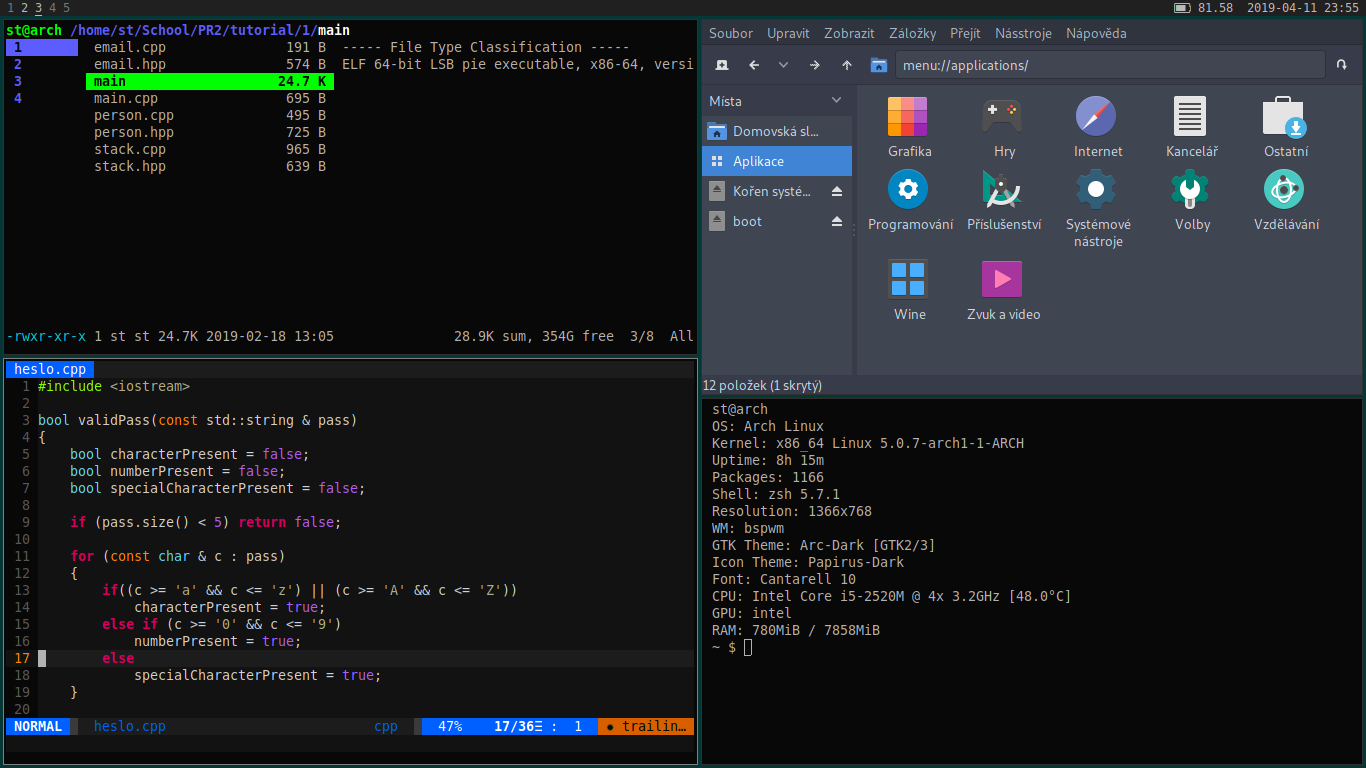Click the reload icon right of the address bar
Viewport: 1366px width, 768px height.
click(1341, 65)
